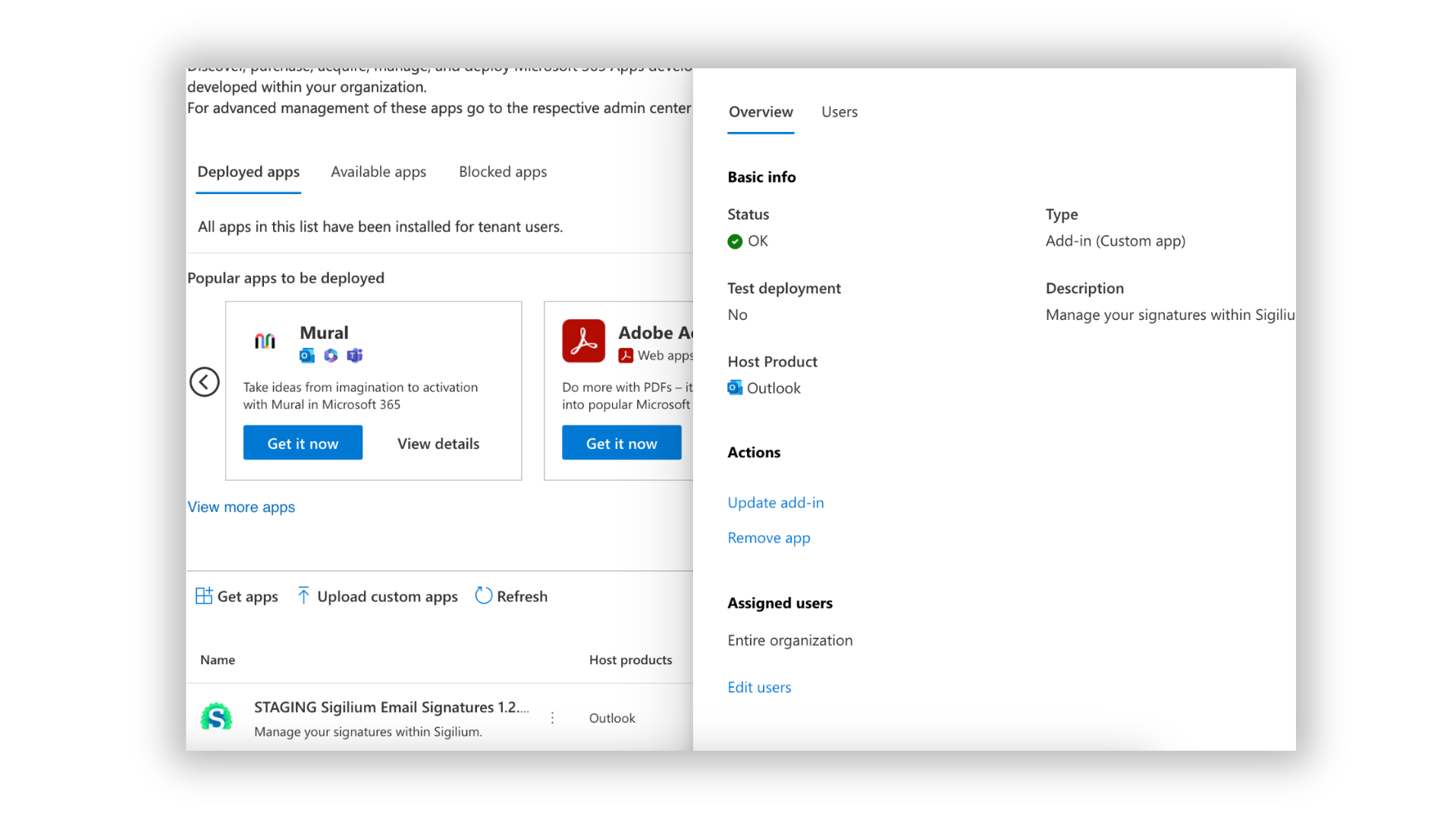Click the Outlook icon under Mural

tap(307, 355)
